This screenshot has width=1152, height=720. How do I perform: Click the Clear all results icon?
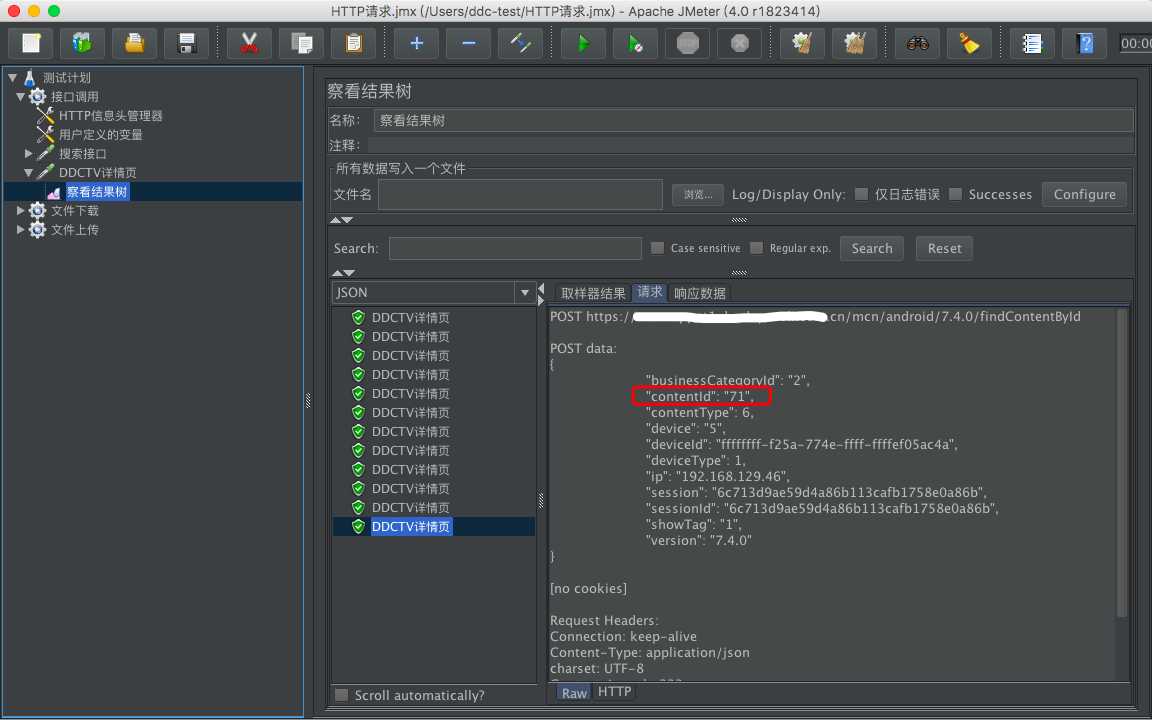point(854,43)
